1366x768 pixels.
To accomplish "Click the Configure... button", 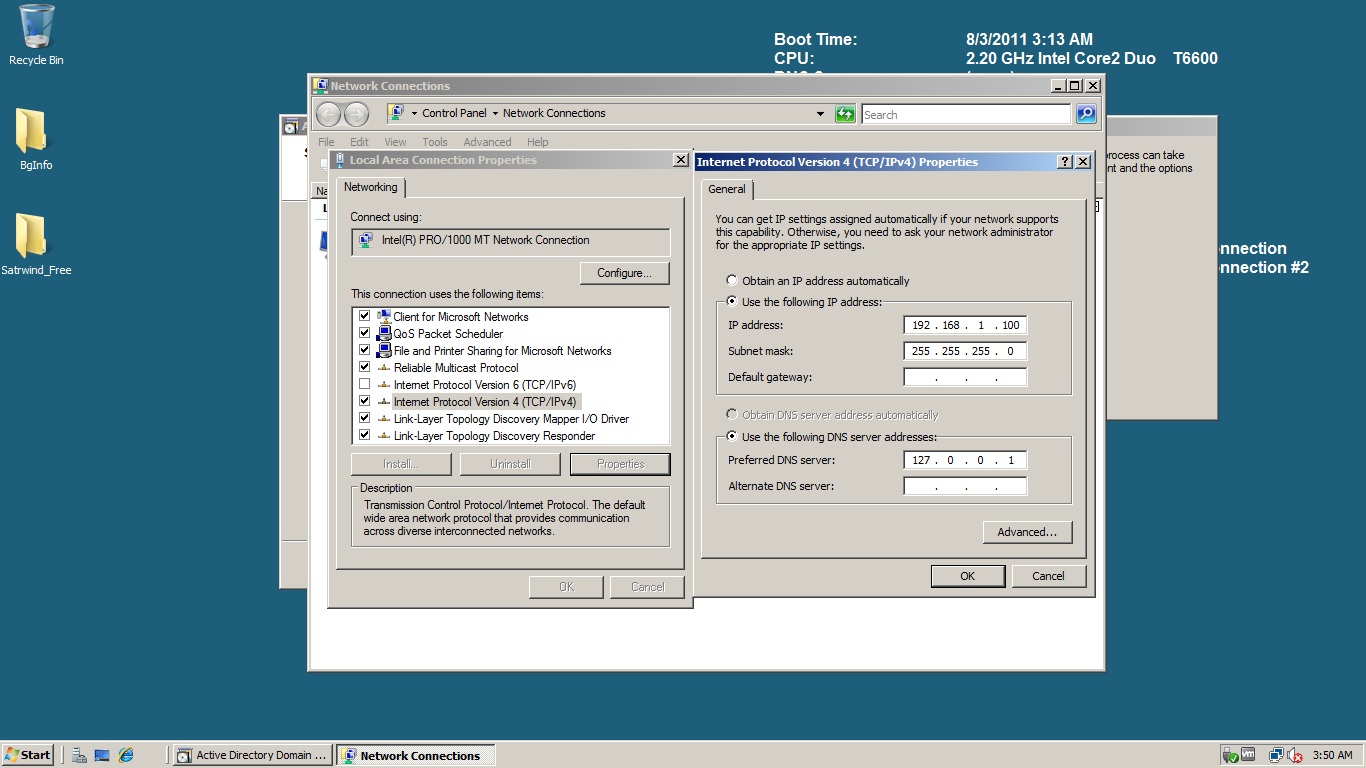I will tap(624, 273).
